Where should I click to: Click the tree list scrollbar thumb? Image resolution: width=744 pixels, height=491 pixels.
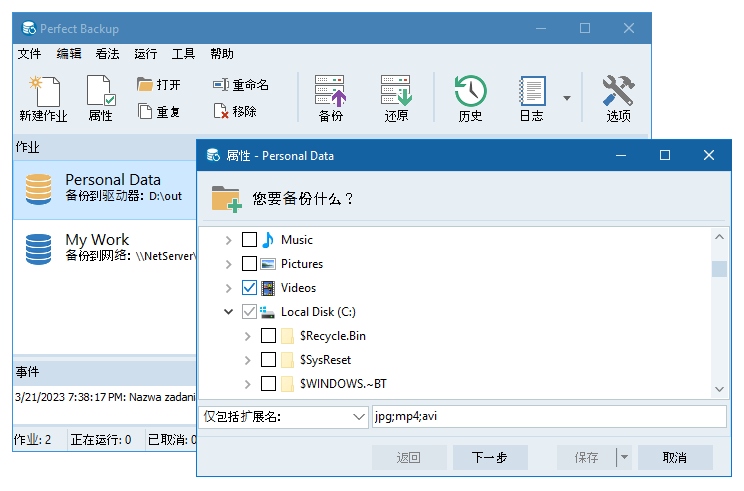(x=719, y=269)
